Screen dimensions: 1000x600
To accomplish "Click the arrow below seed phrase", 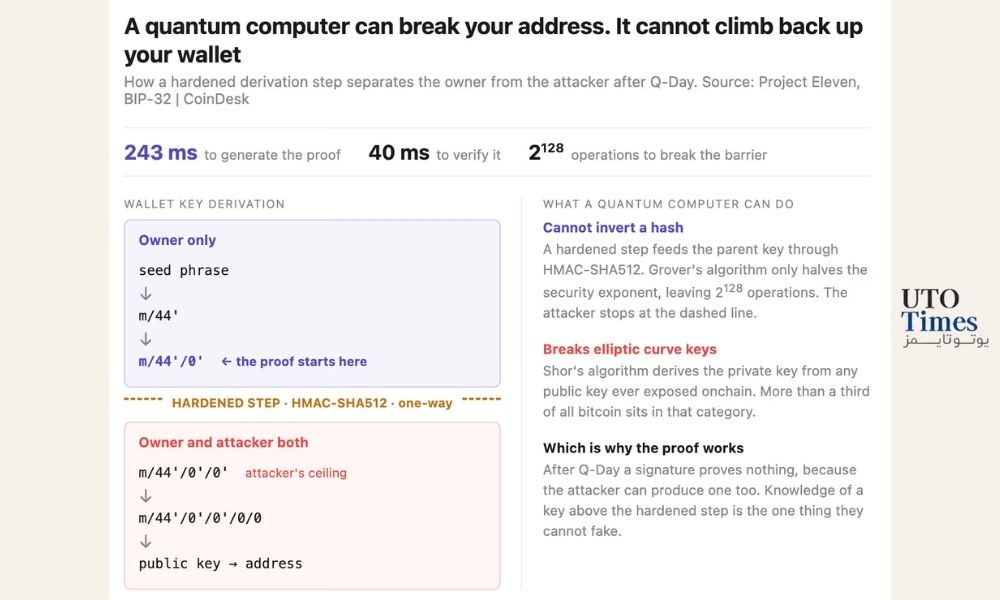I will tap(145, 293).
